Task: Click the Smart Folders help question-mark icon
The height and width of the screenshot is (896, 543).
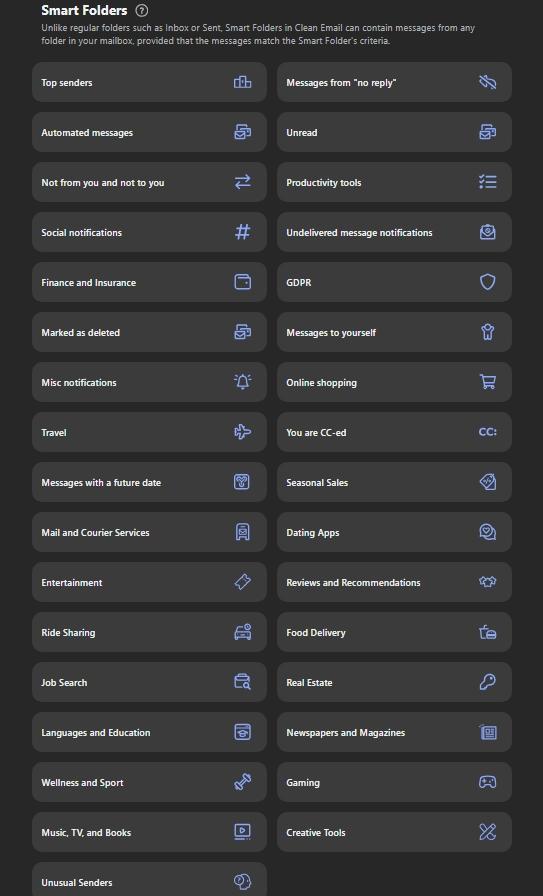Action: (x=142, y=10)
